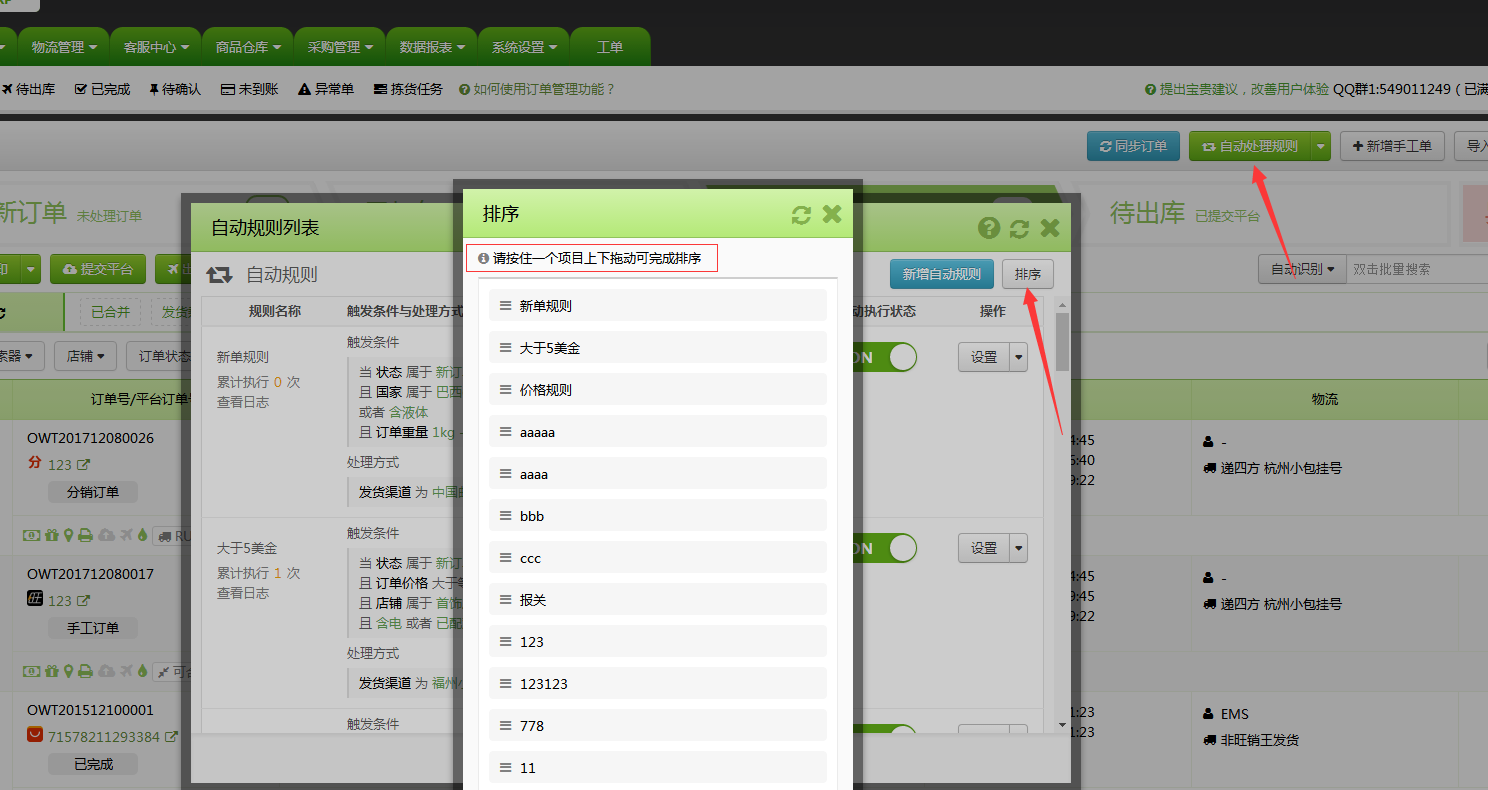Open 采购管理 menu
Image resolution: width=1488 pixels, height=790 pixels.
340,47
